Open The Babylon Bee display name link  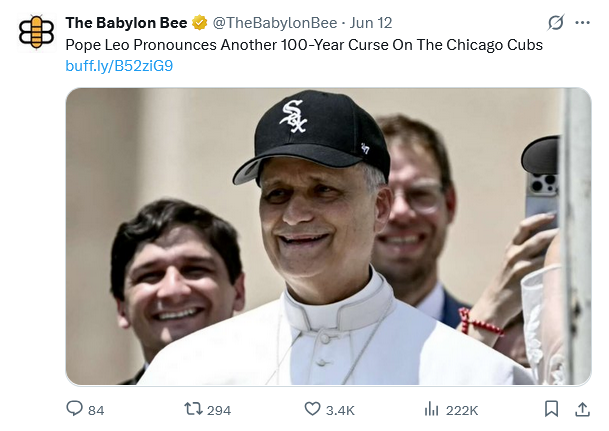125,22
